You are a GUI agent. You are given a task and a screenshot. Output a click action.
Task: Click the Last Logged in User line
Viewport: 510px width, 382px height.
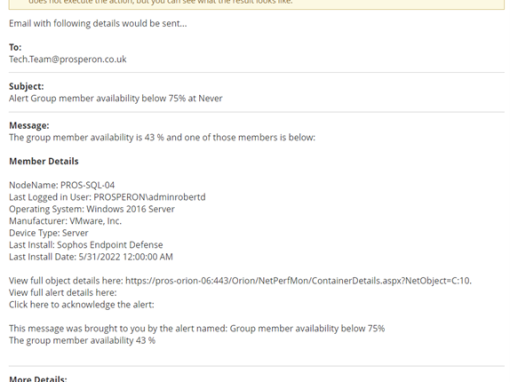[x=107, y=197]
